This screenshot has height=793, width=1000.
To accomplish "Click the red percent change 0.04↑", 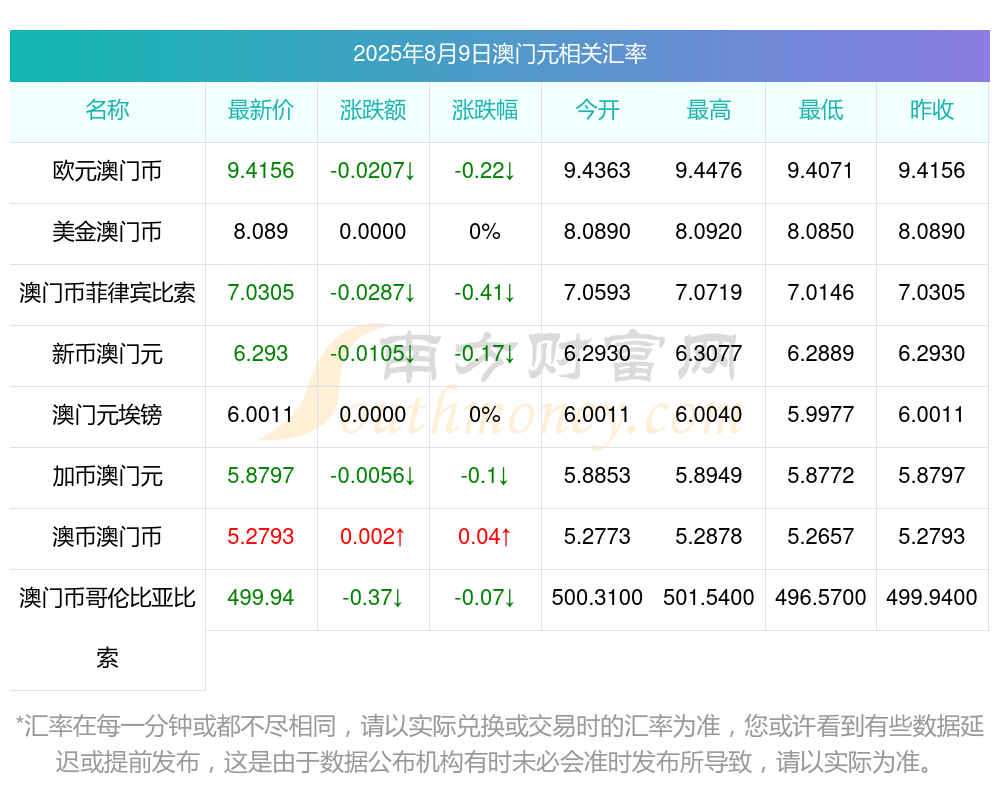I will 485,536.
